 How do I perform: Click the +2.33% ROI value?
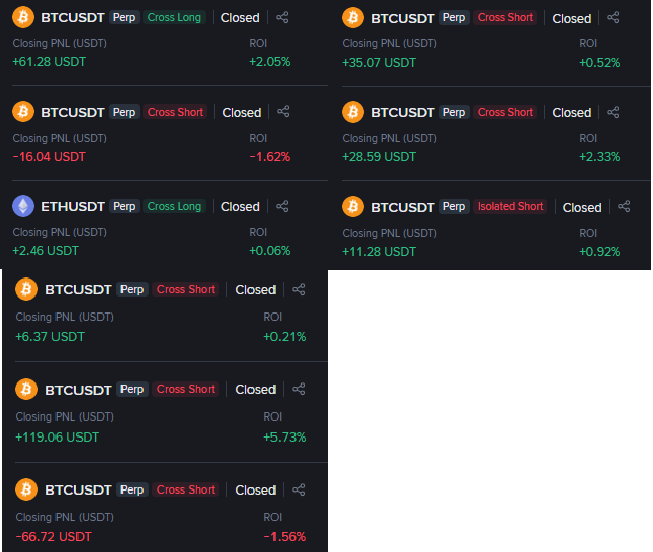pos(600,156)
